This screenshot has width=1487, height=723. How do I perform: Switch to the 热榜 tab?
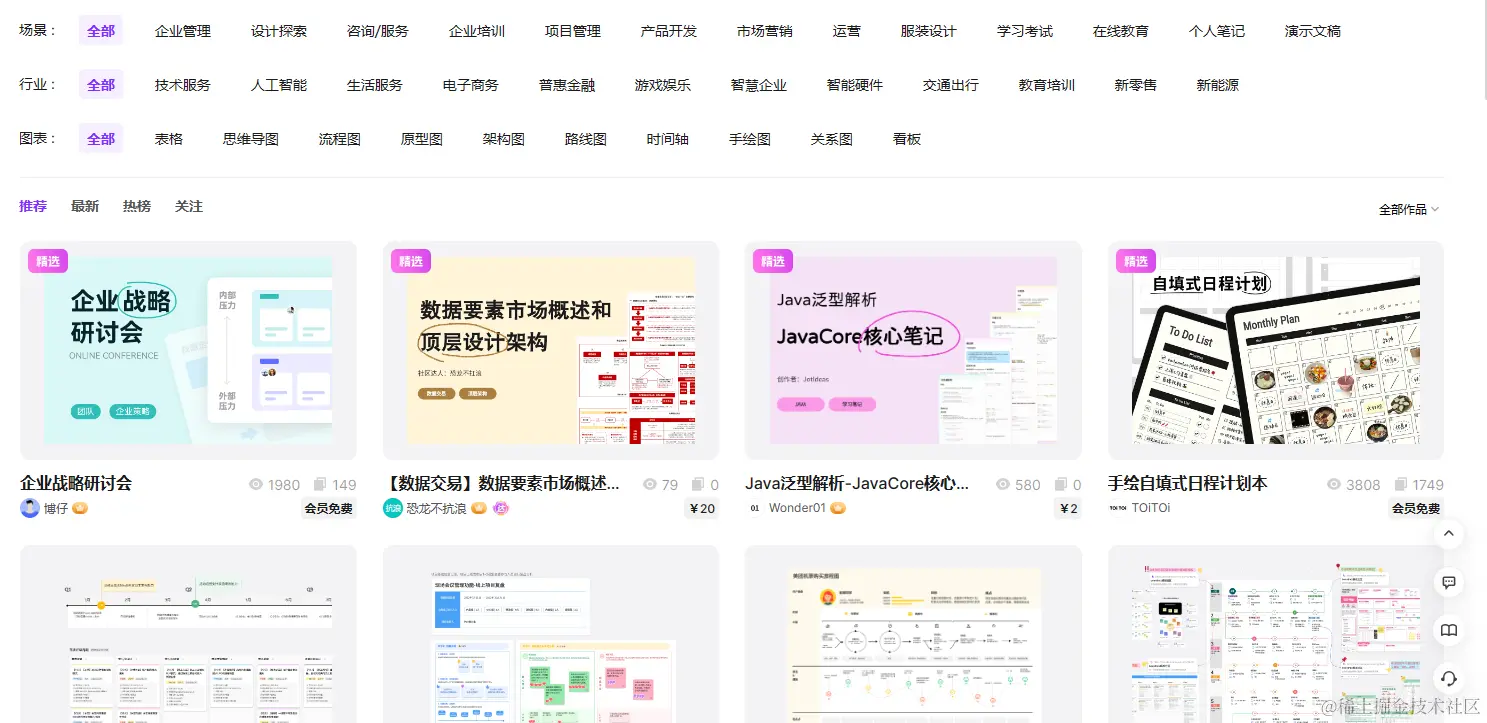click(137, 206)
